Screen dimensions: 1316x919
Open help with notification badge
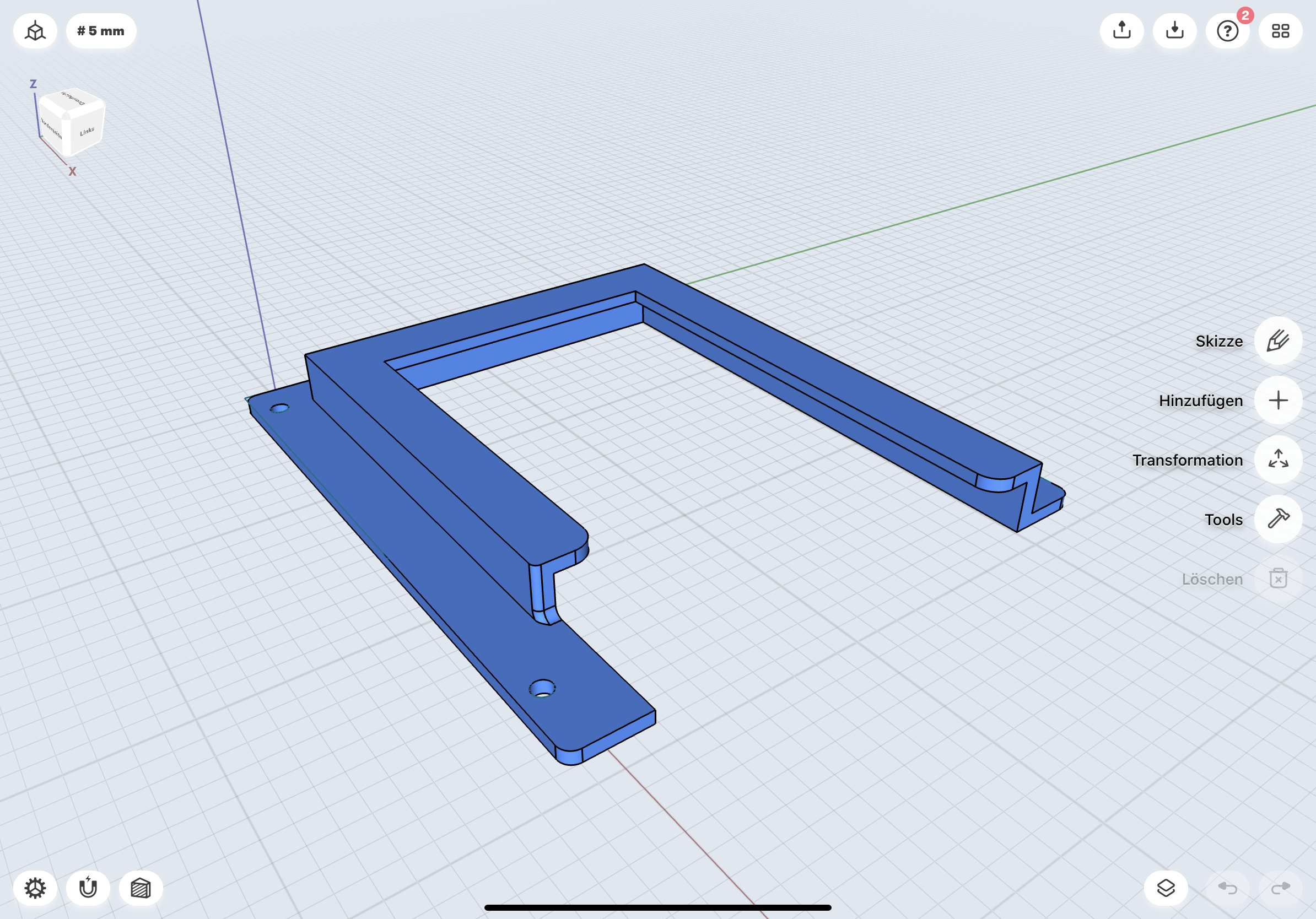1227,31
